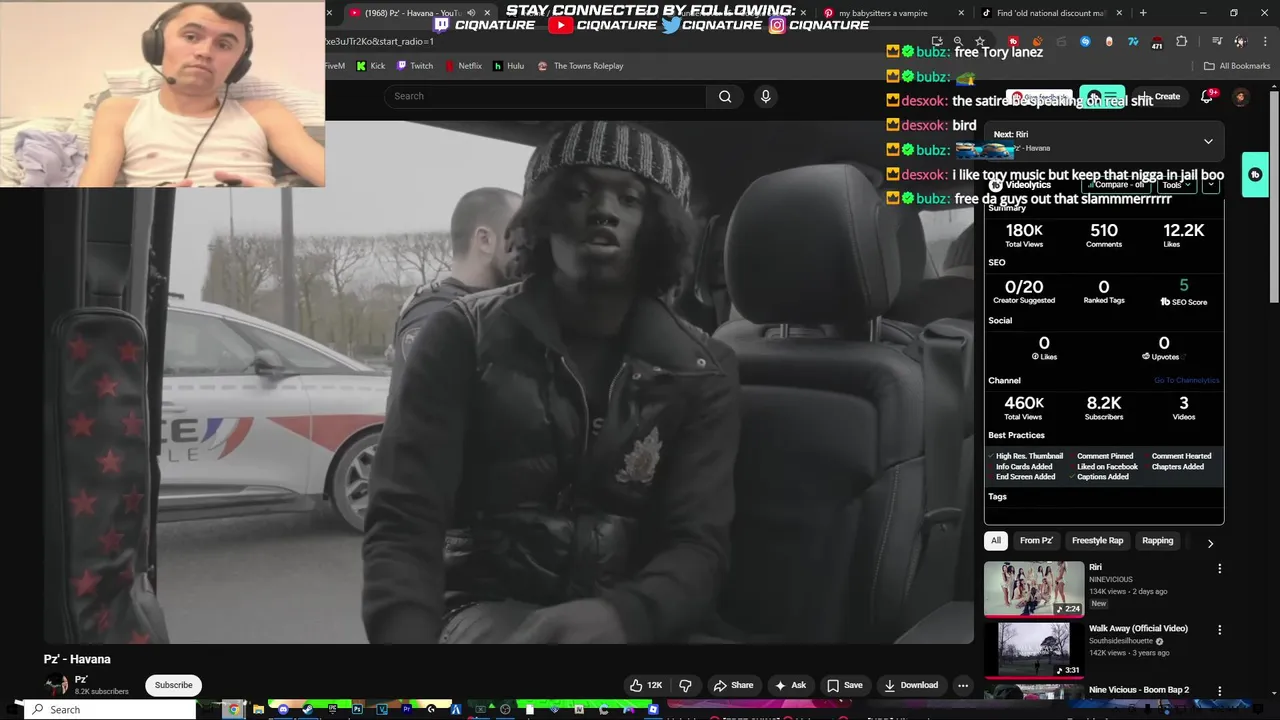1280x720 pixels.
Task: Click the Pz' channel name below the title
Action: click(81, 680)
